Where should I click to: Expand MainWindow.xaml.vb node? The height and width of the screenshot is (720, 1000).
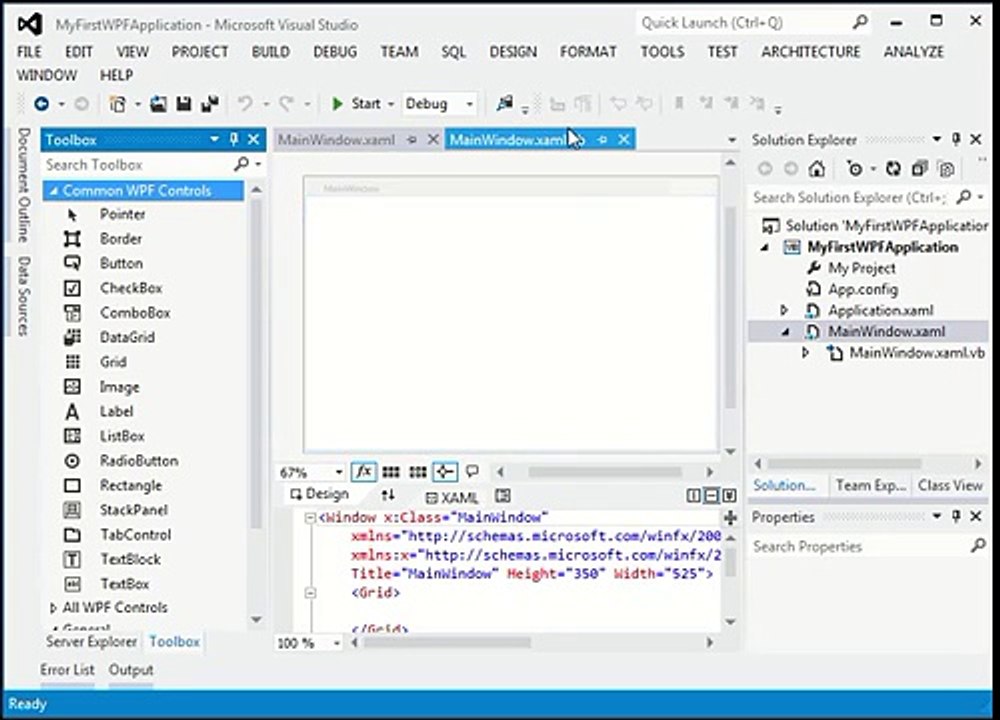pyautogui.click(x=805, y=353)
